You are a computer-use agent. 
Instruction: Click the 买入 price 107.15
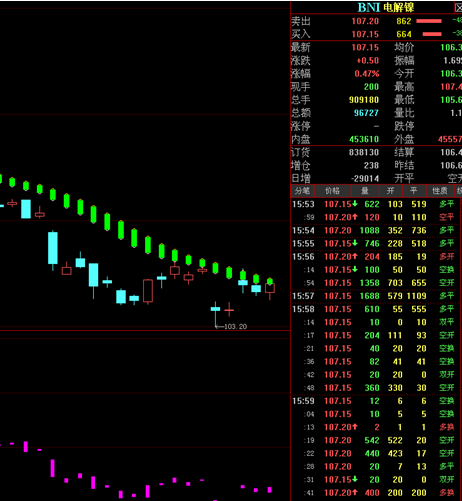coord(365,34)
